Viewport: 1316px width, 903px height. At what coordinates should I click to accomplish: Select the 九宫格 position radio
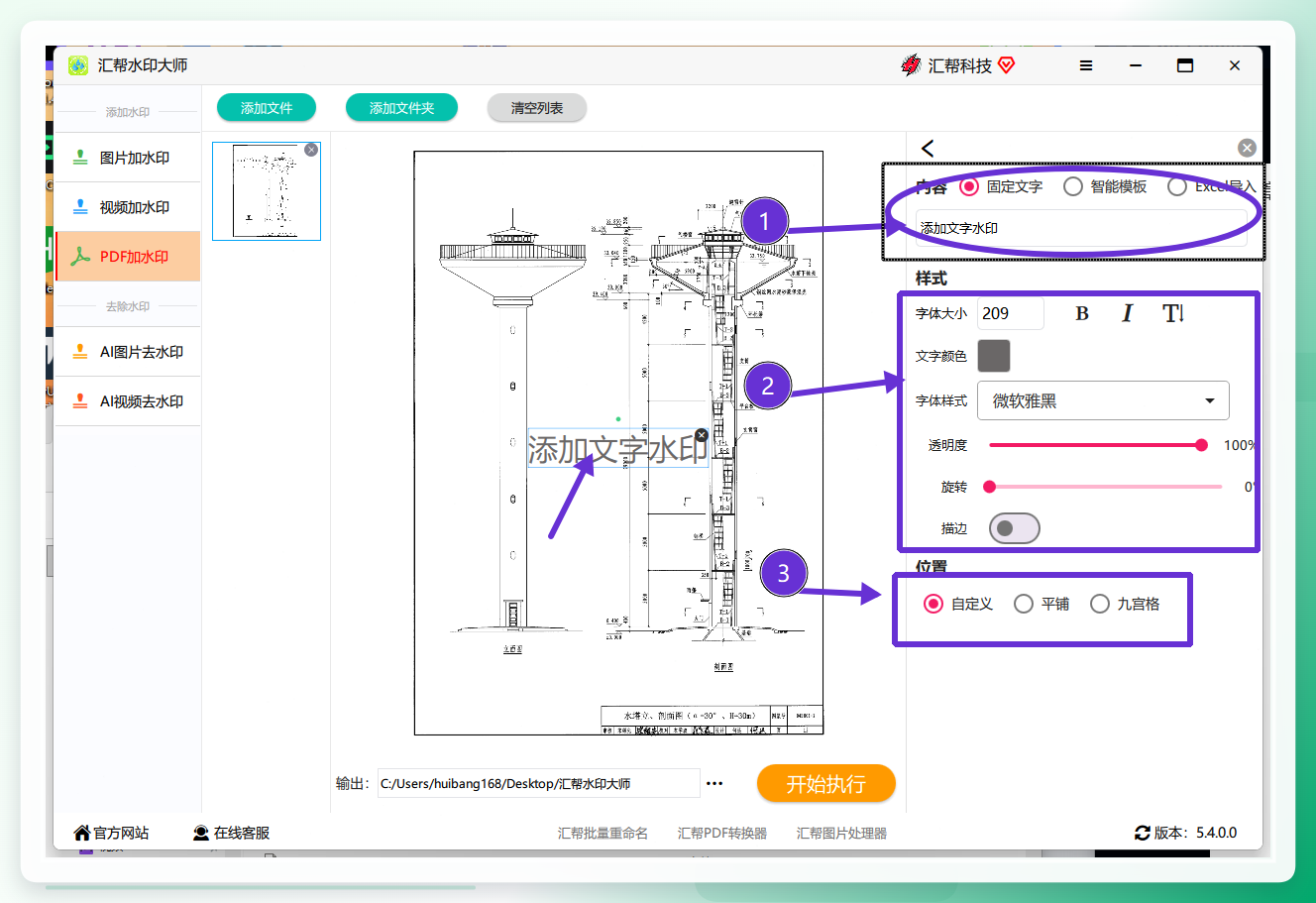coord(1100,604)
